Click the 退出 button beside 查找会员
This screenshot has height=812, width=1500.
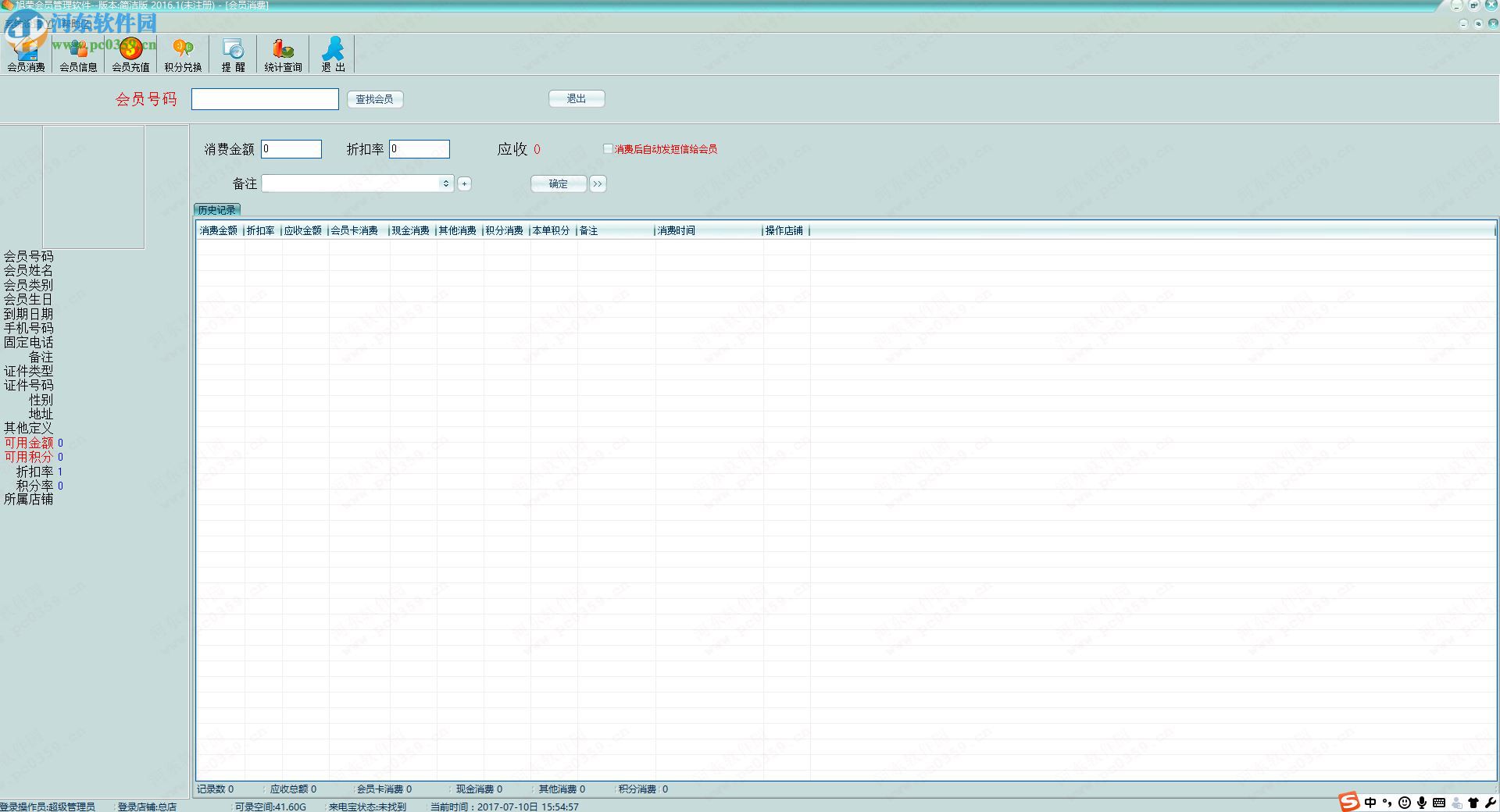coord(577,98)
